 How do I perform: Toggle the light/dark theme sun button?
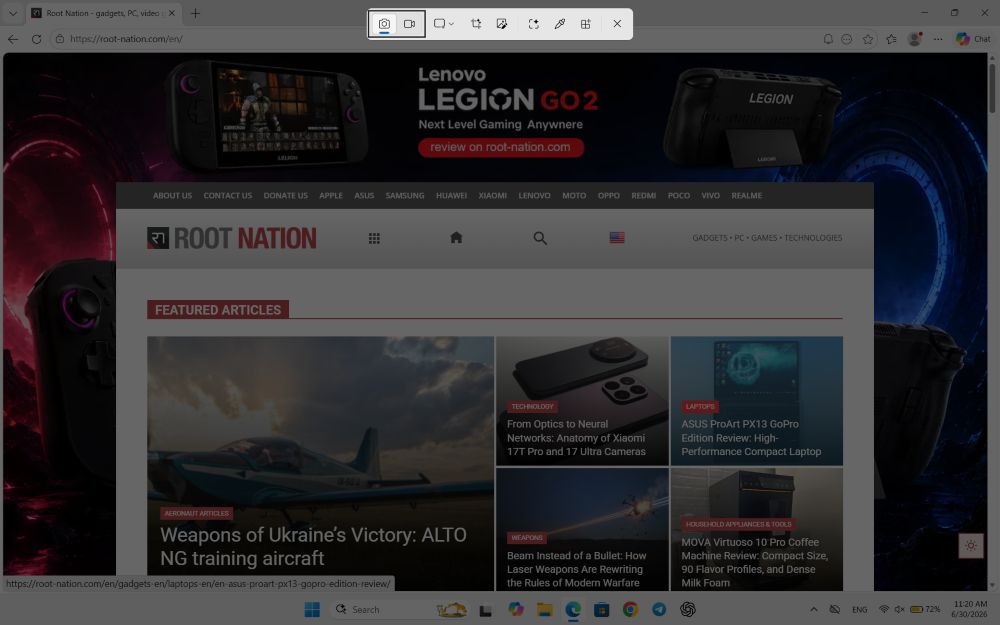[x=971, y=546]
